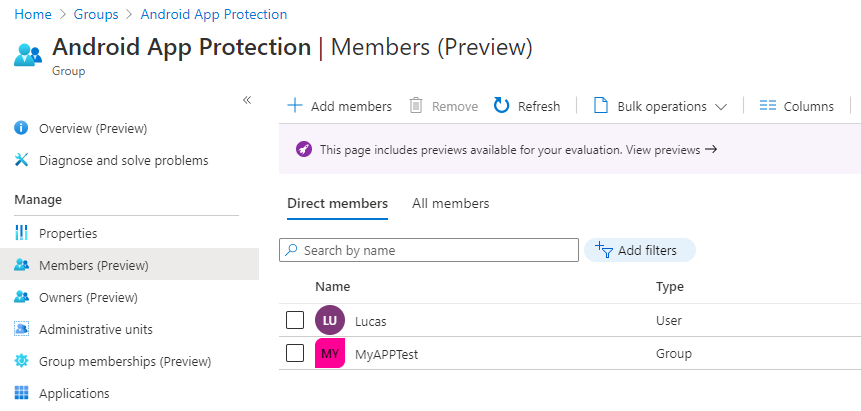This screenshot has height=411, width=861.
Task: Click the Search by name field
Action: [x=429, y=250]
